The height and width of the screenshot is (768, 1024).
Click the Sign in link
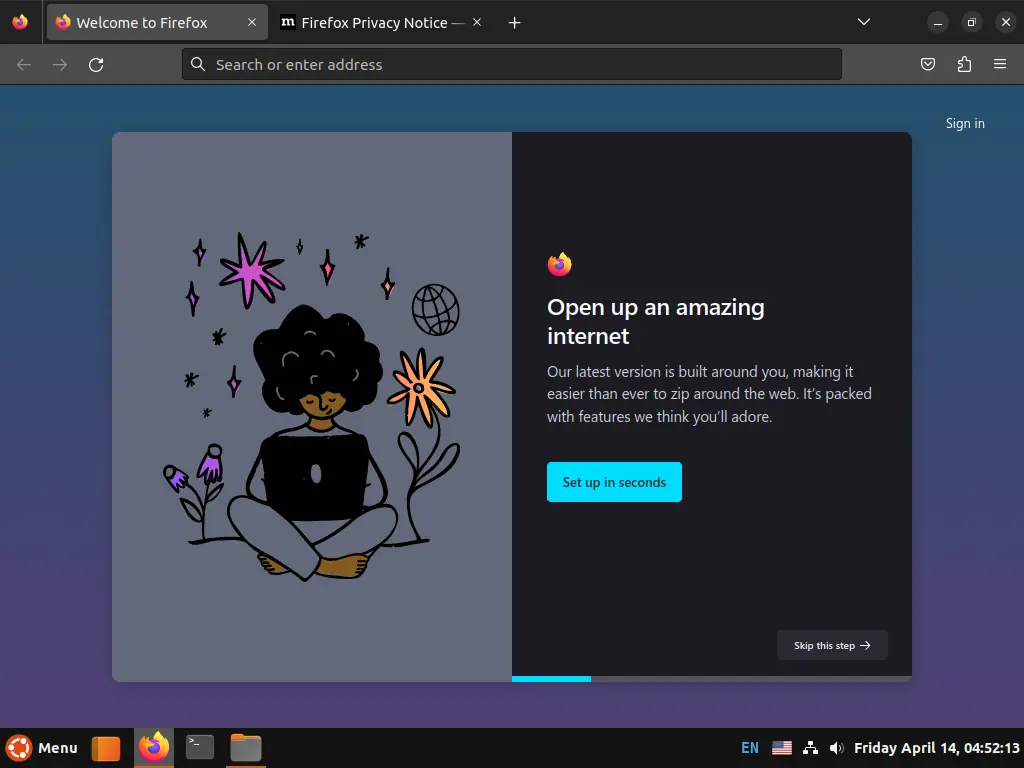pos(965,123)
